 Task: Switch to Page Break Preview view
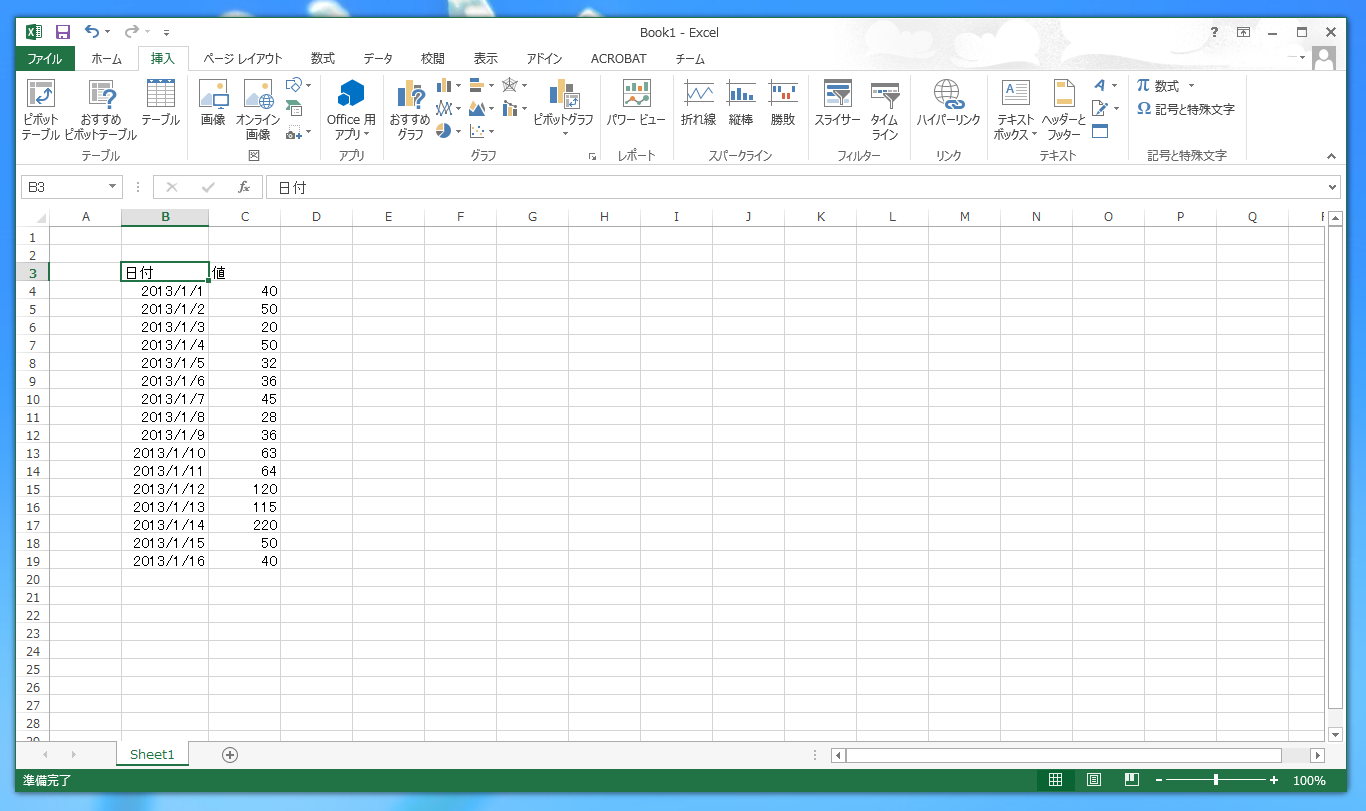1132,780
